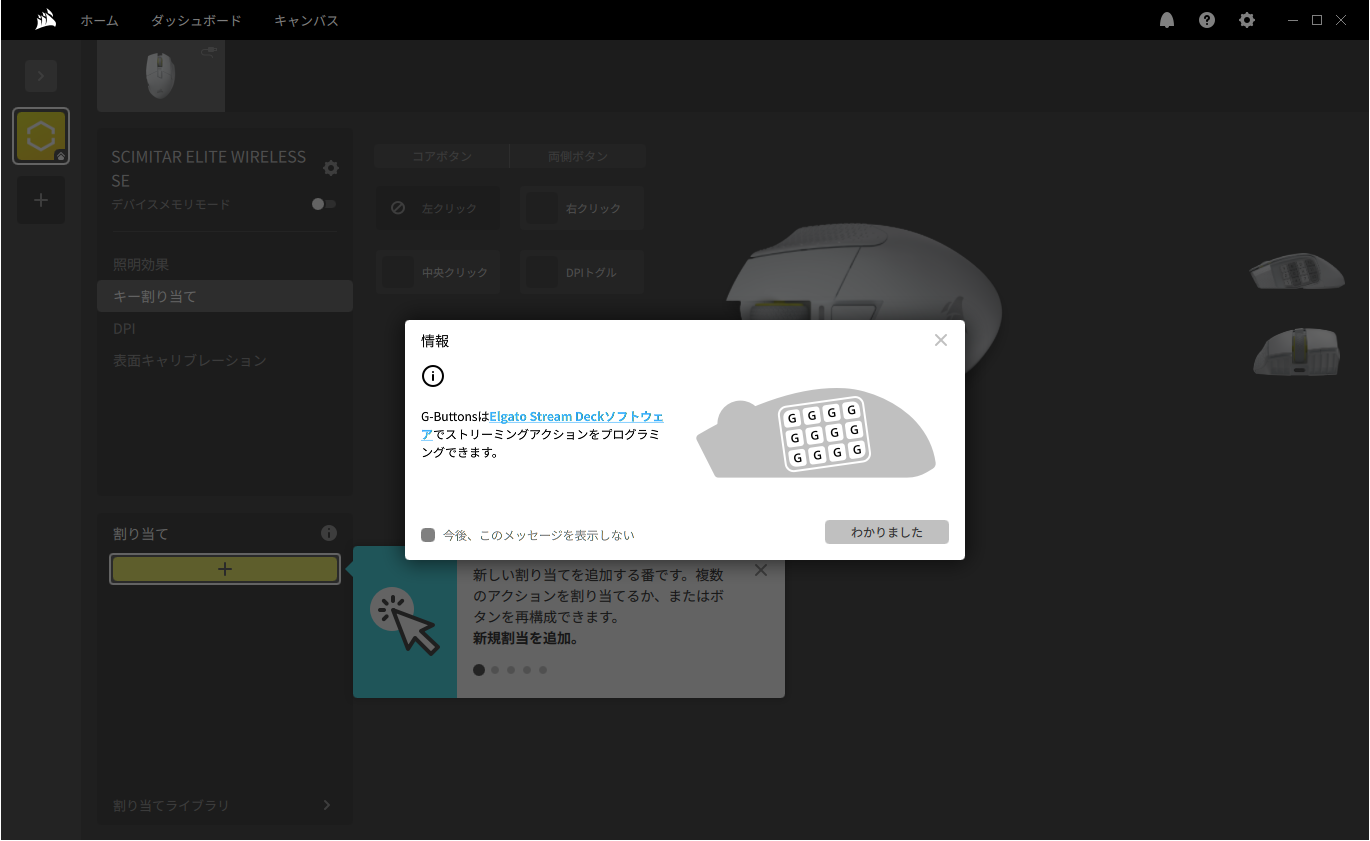Select the Scimitar device hexagon icon in sidebar

(x=41, y=135)
